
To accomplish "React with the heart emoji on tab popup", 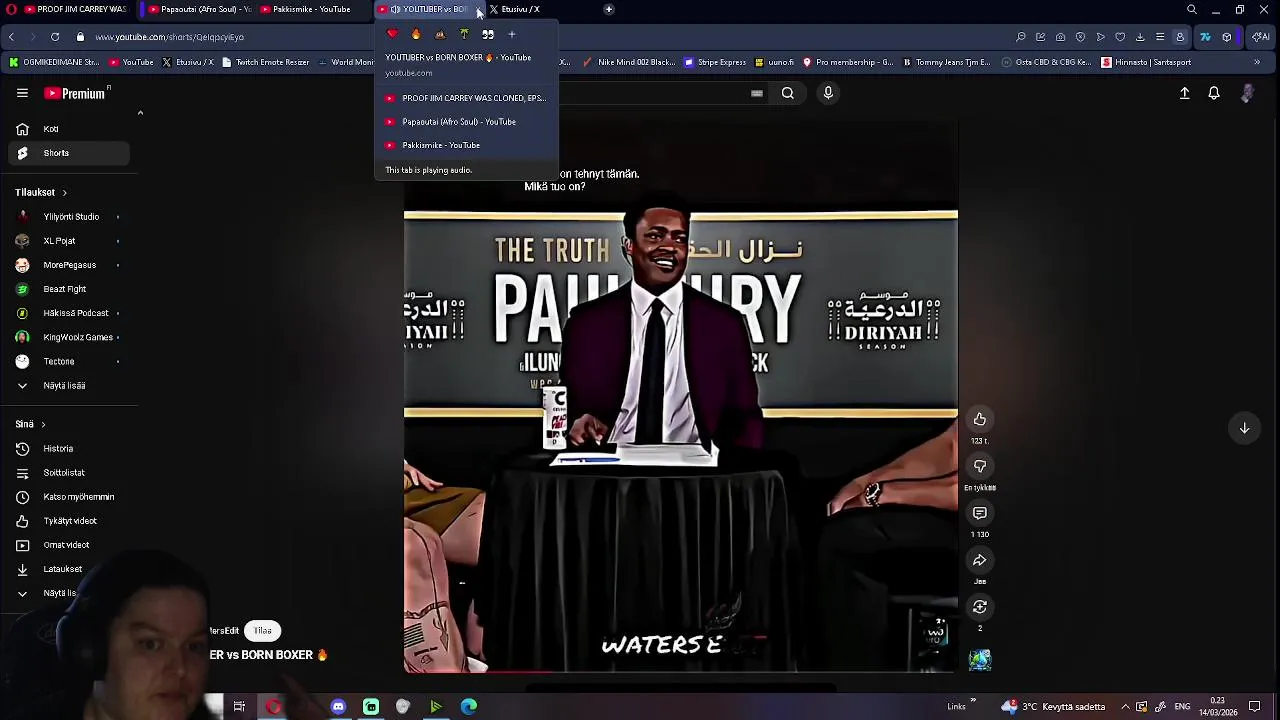I will pos(392,34).
